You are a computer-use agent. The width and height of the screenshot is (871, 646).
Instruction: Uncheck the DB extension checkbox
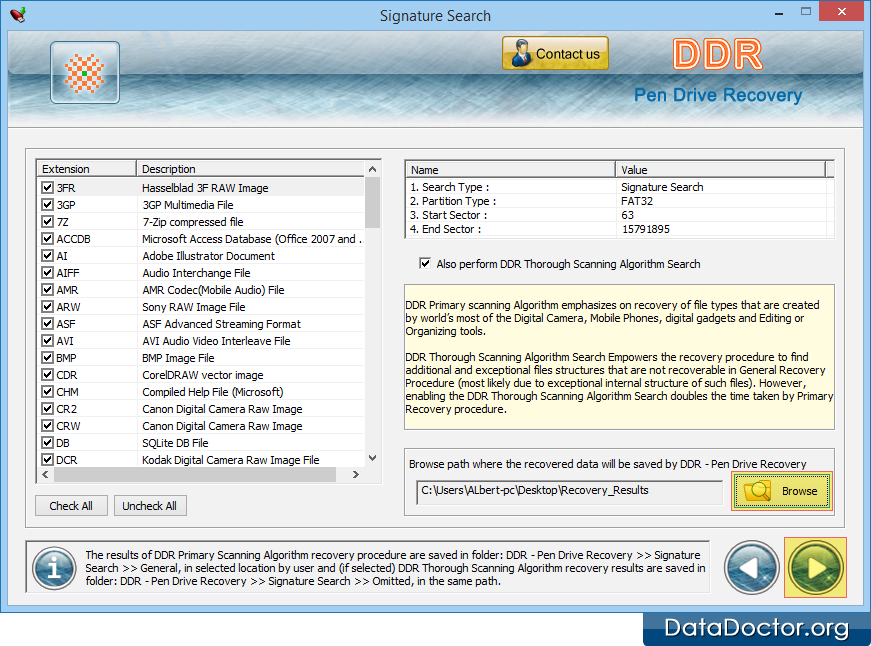(47, 443)
